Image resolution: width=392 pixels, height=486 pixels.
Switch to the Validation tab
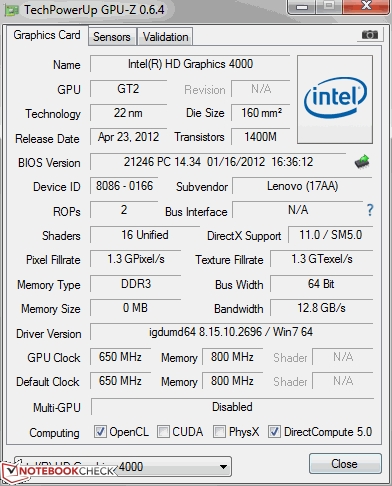pyautogui.click(x=165, y=36)
